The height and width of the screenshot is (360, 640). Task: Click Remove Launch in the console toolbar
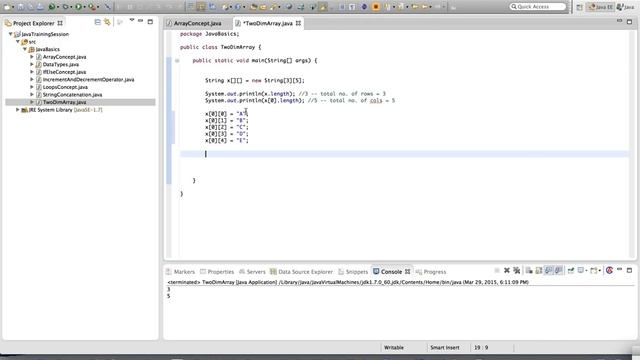coord(507,271)
